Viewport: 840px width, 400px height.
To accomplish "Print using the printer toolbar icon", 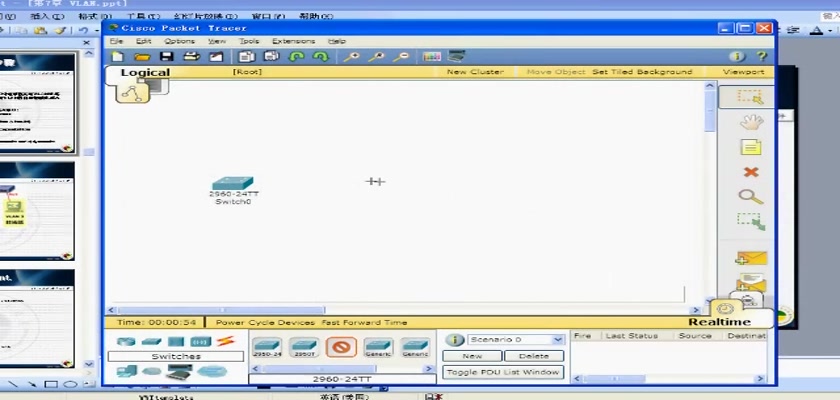I will pos(191,56).
